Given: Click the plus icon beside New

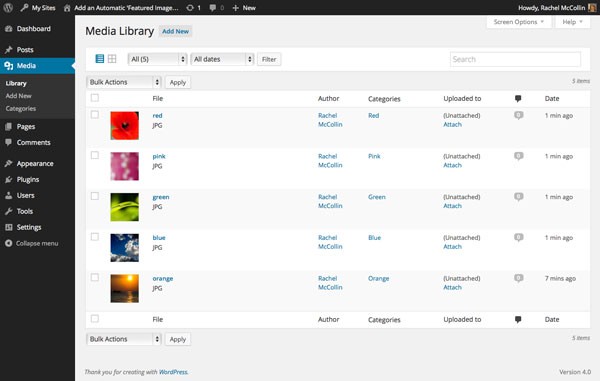Looking at the screenshot, I should click(235, 8).
